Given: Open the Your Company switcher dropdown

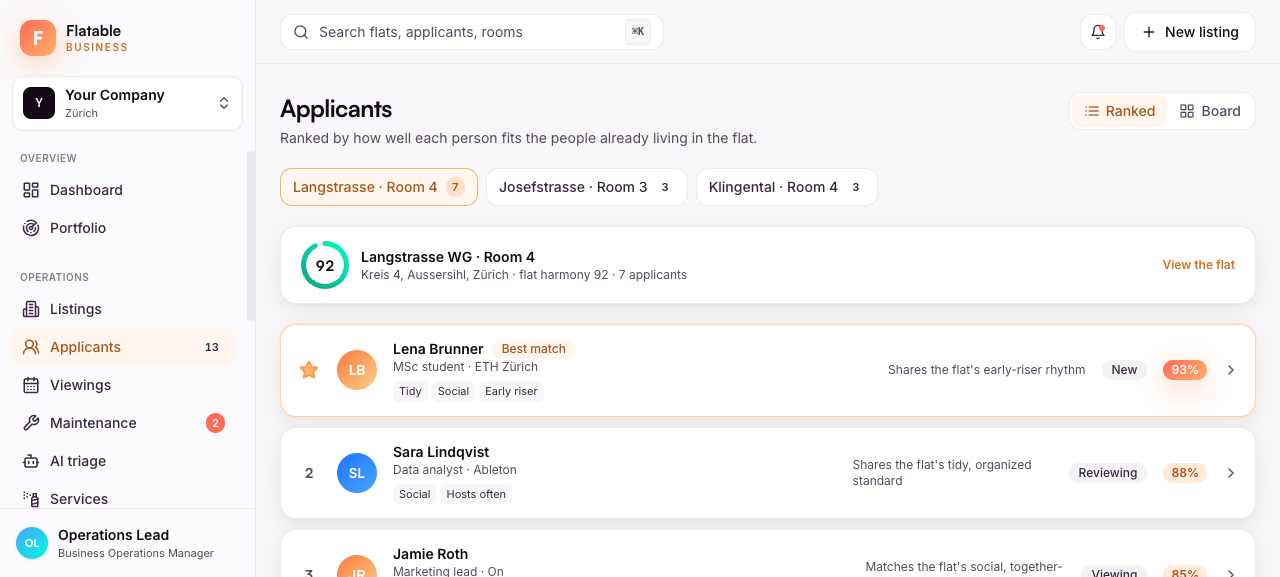Looking at the screenshot, I should pos(127,103).
